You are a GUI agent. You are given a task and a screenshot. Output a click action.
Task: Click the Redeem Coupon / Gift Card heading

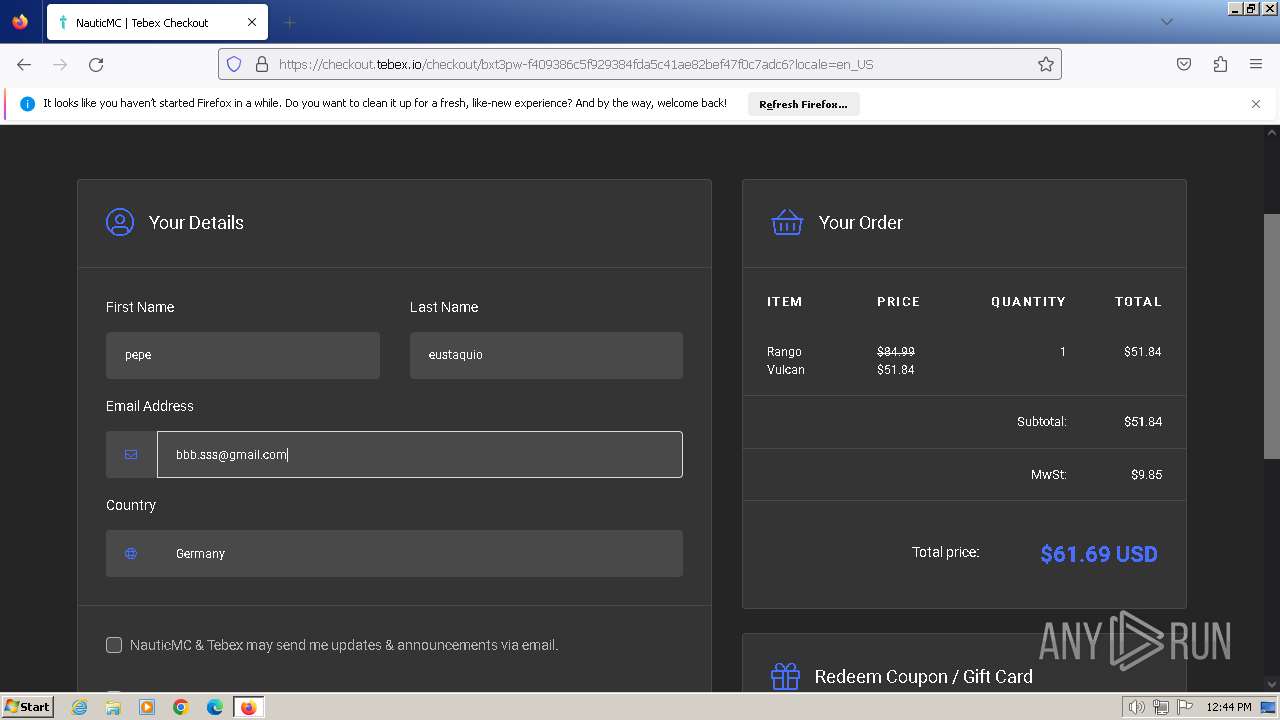pyautogui.click(x=923, y=677)
